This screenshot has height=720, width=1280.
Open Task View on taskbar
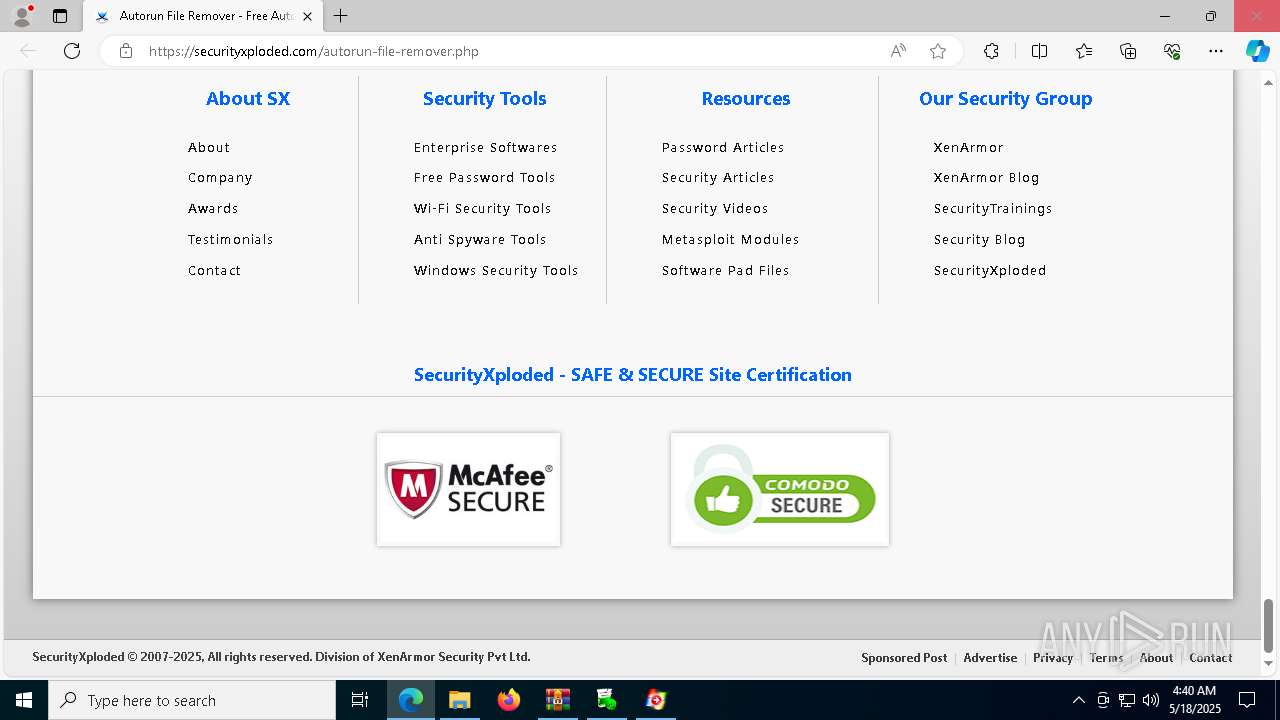360,700
